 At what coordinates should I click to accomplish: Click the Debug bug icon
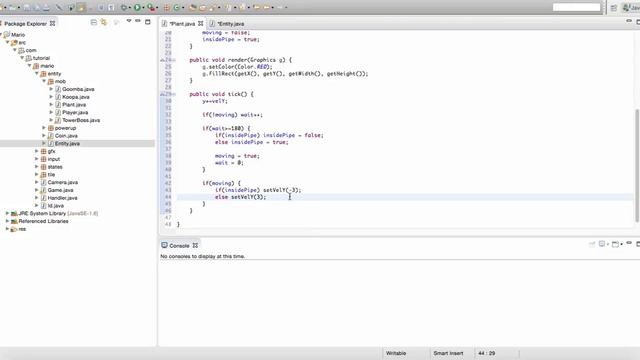click(x=124, y=7)
